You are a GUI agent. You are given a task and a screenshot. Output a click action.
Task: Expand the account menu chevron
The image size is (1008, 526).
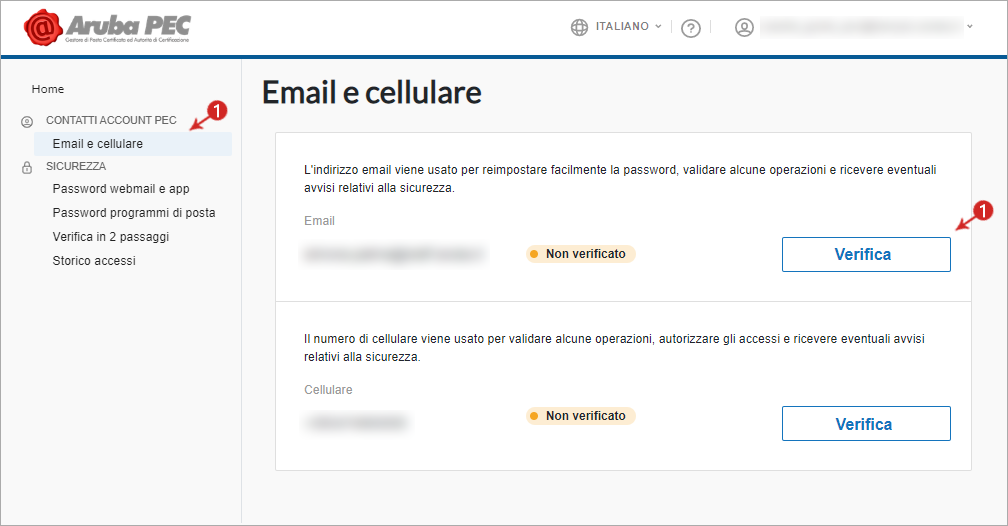click(969, 27)
